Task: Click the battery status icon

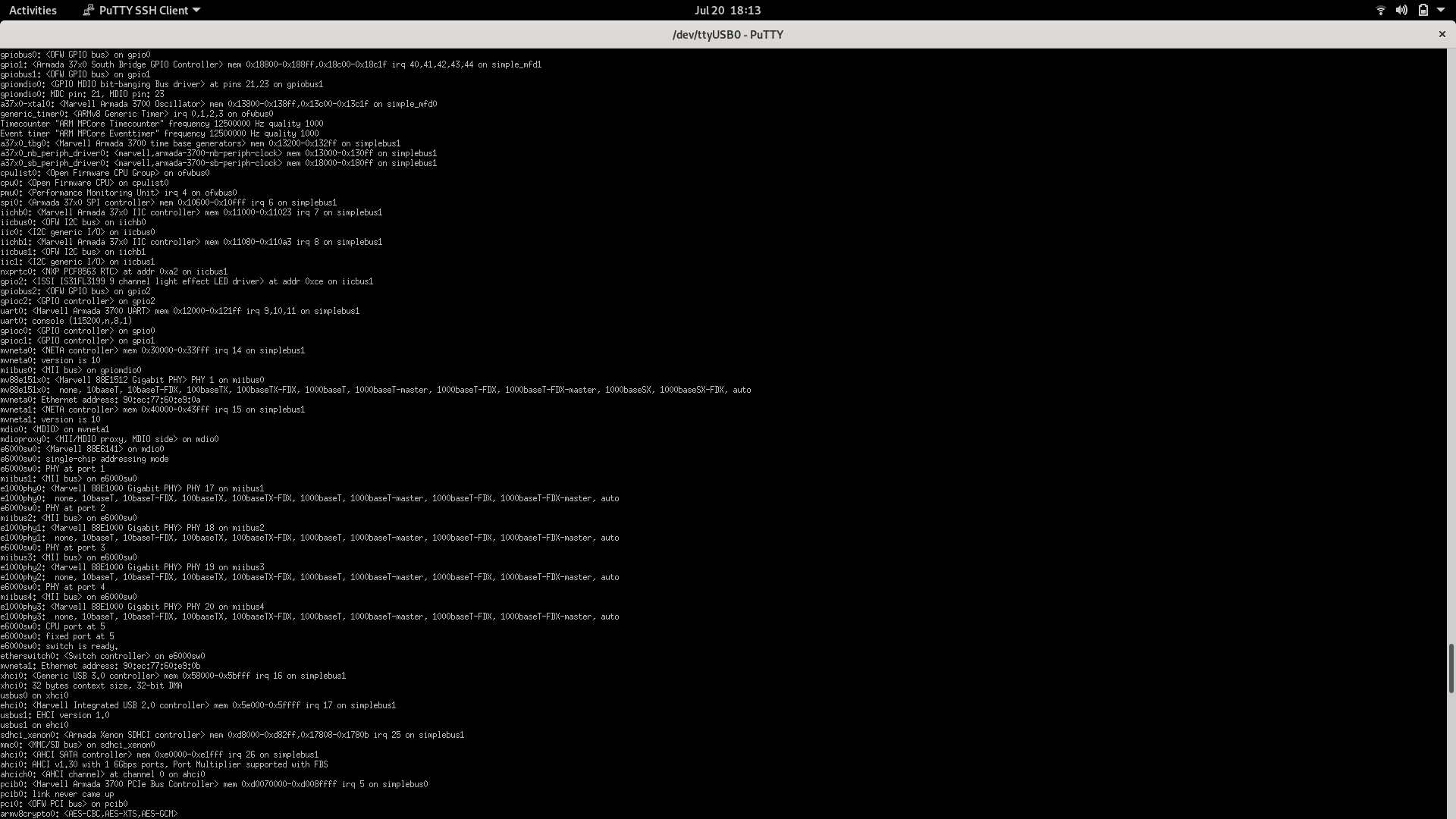Action: (1423, 10)
